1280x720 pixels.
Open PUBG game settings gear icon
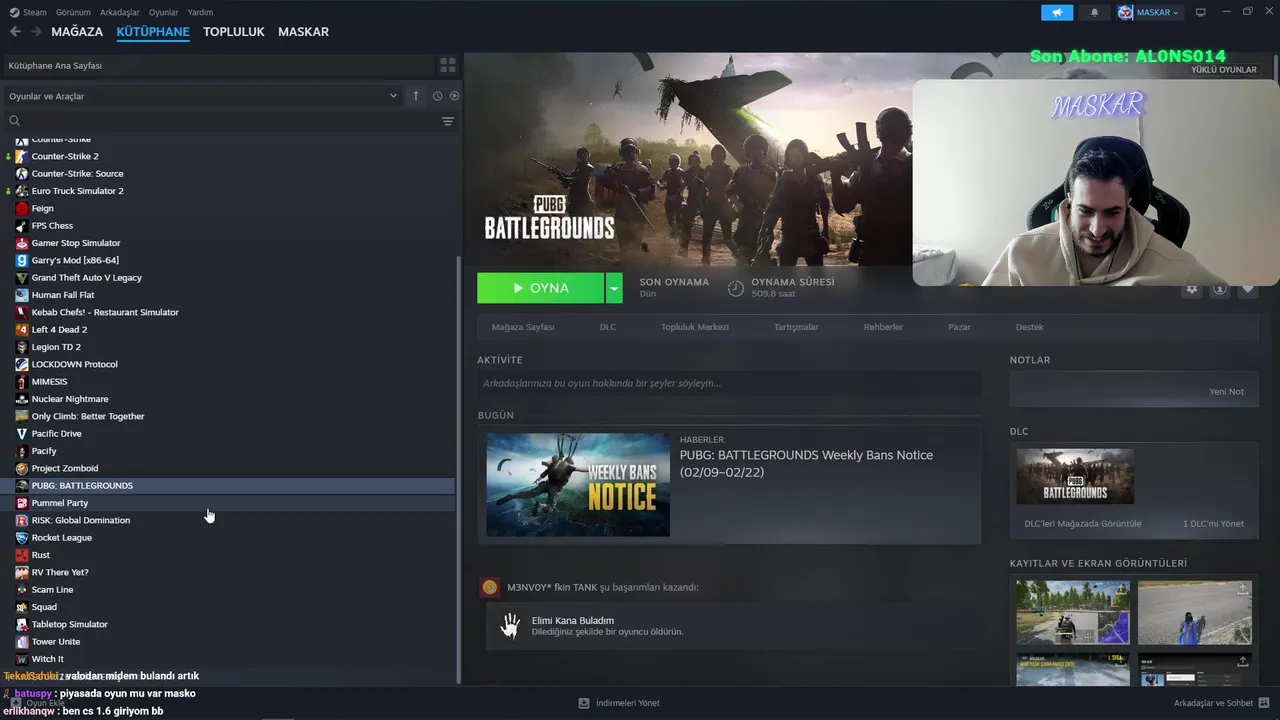tap(1191, 289)
